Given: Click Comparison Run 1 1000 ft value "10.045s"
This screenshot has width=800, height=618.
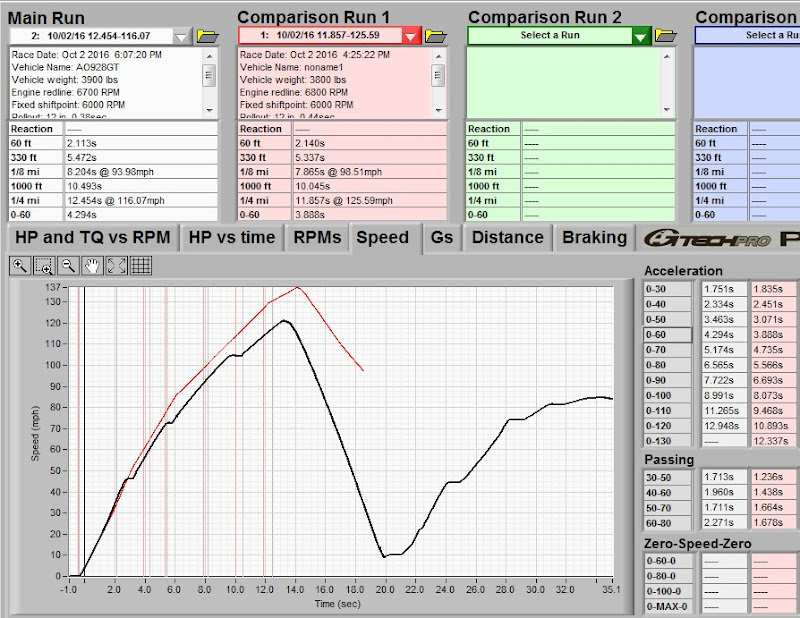Looking at the screenshot, I should (313, 186).
